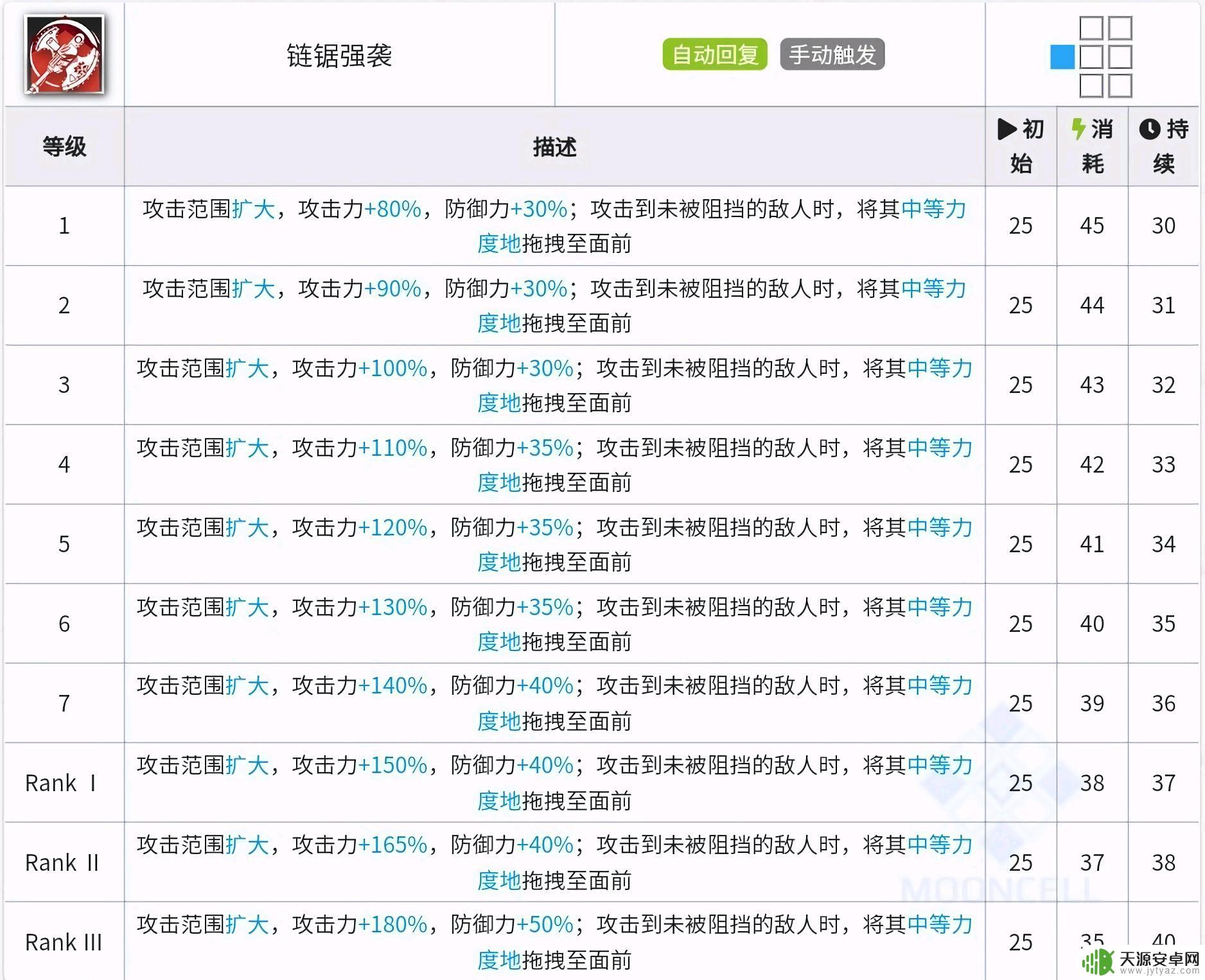Click the attack range grid diagram
This screenshot has width=1205, height=980.
[x=1091, y=57]
